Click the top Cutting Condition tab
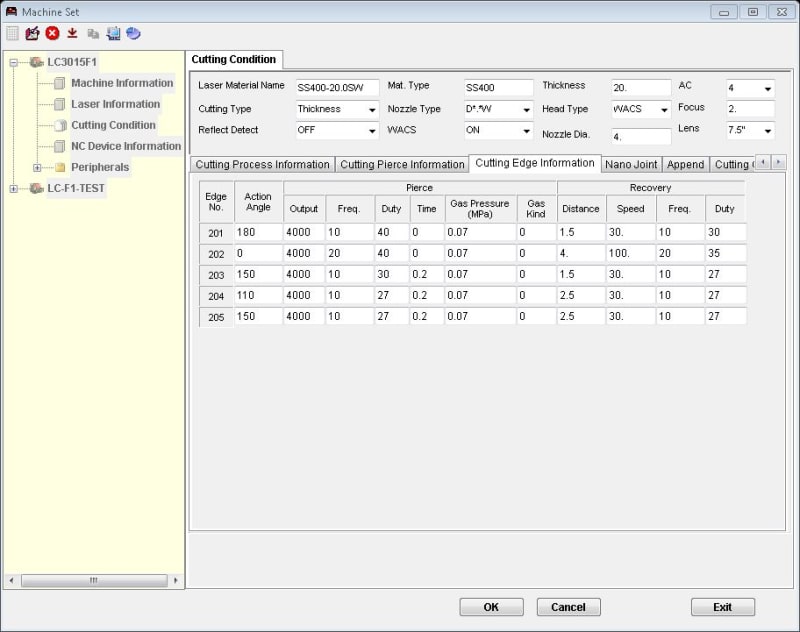The image size is (800, 632). (234, 59)
